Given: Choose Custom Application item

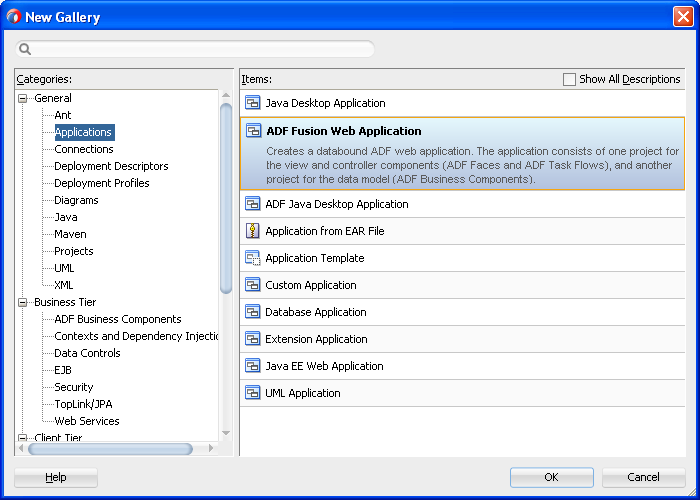Looking at the screenshot, I should pos(462,285).
